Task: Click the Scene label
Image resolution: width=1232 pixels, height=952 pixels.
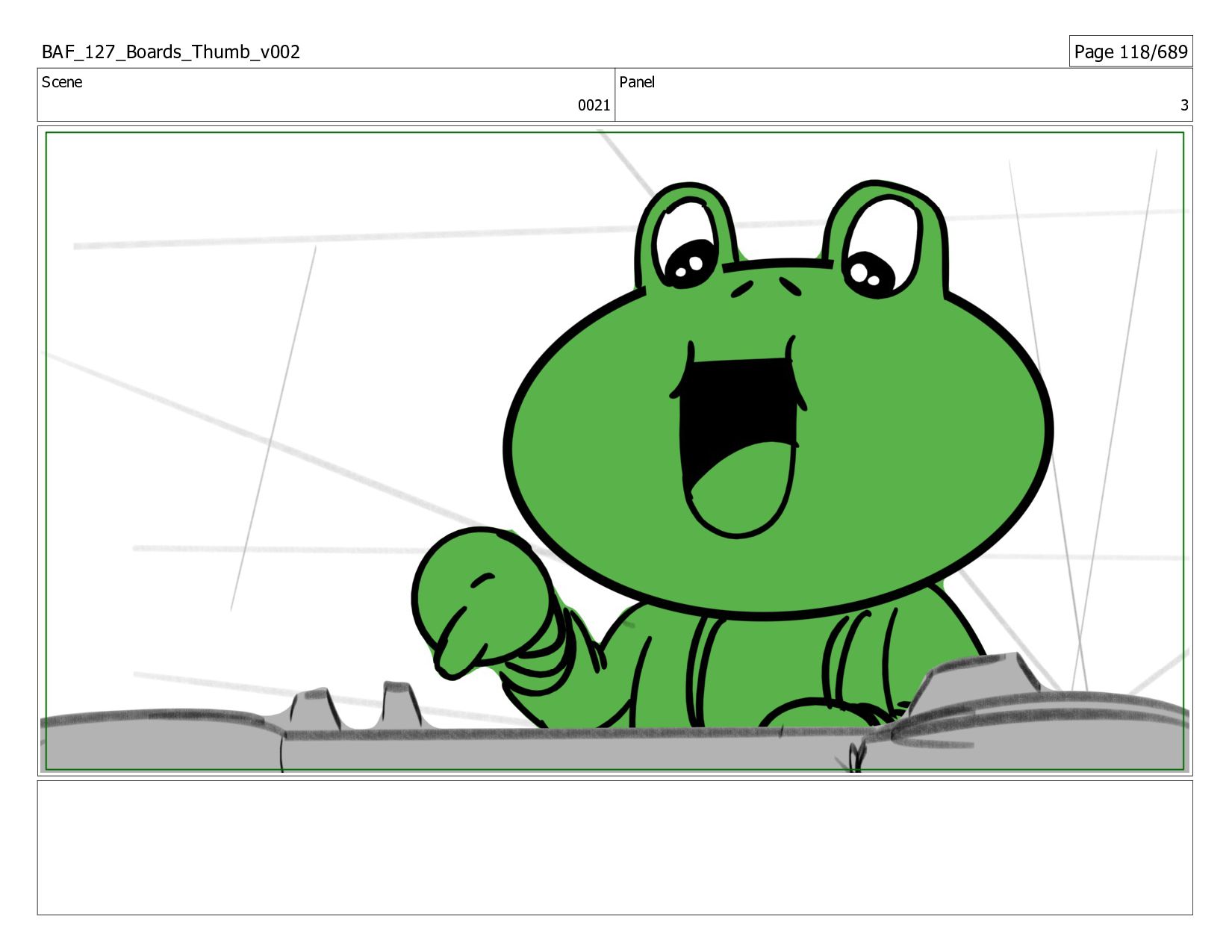Action: click(62, 82)
